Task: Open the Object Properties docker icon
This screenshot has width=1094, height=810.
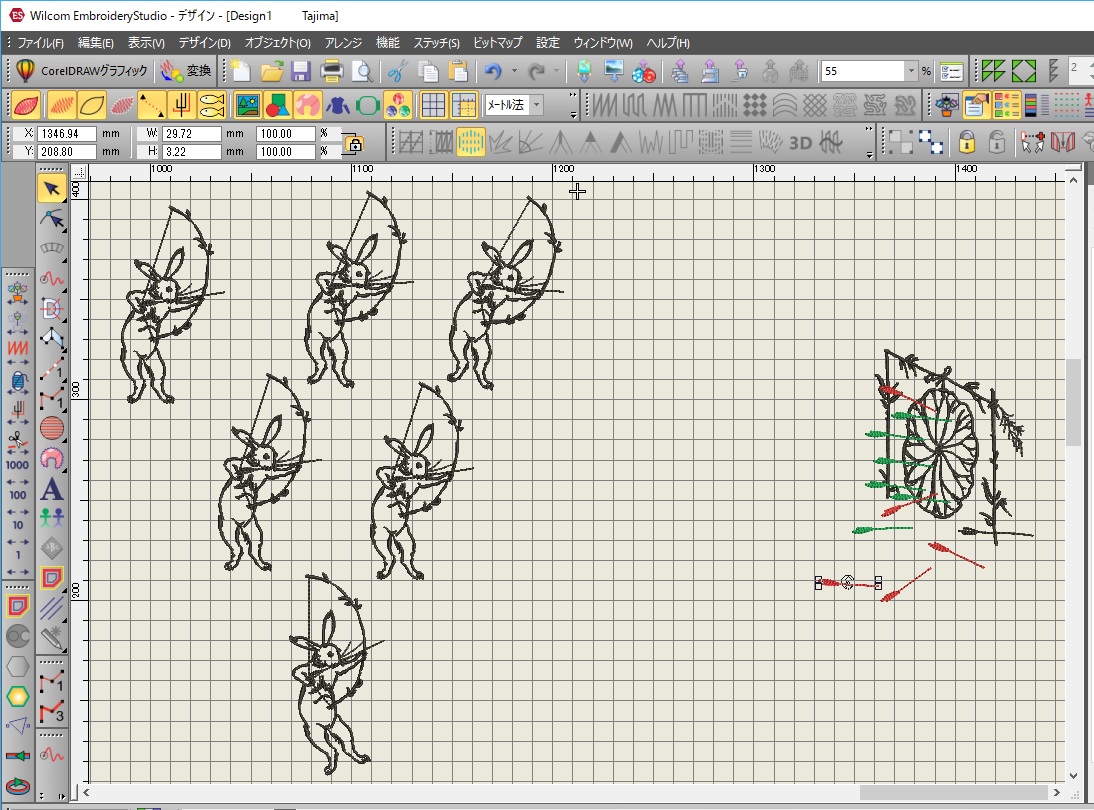Action: [x=976, y=105]
